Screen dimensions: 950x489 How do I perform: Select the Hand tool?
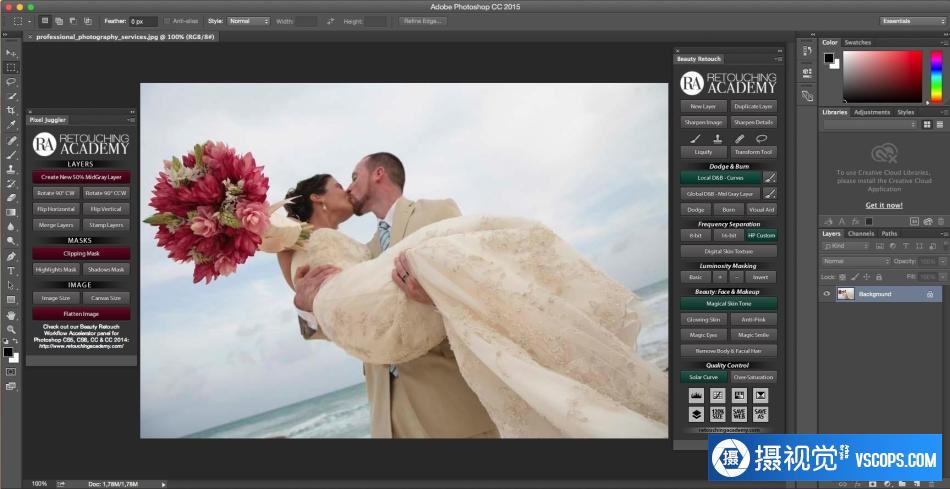(11, 315)
